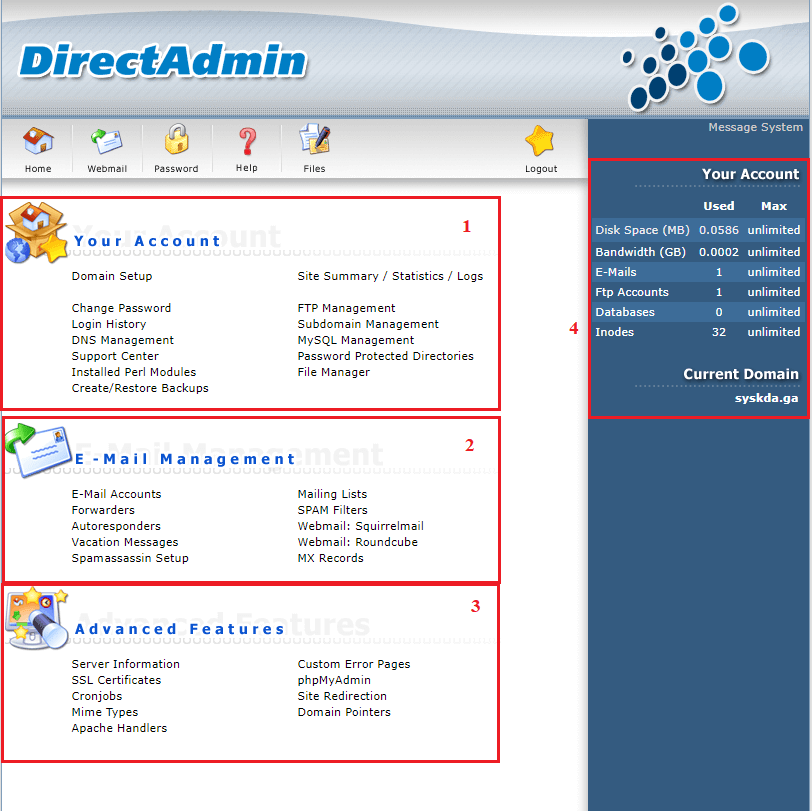Click the Inodes row label

(614, 332)
